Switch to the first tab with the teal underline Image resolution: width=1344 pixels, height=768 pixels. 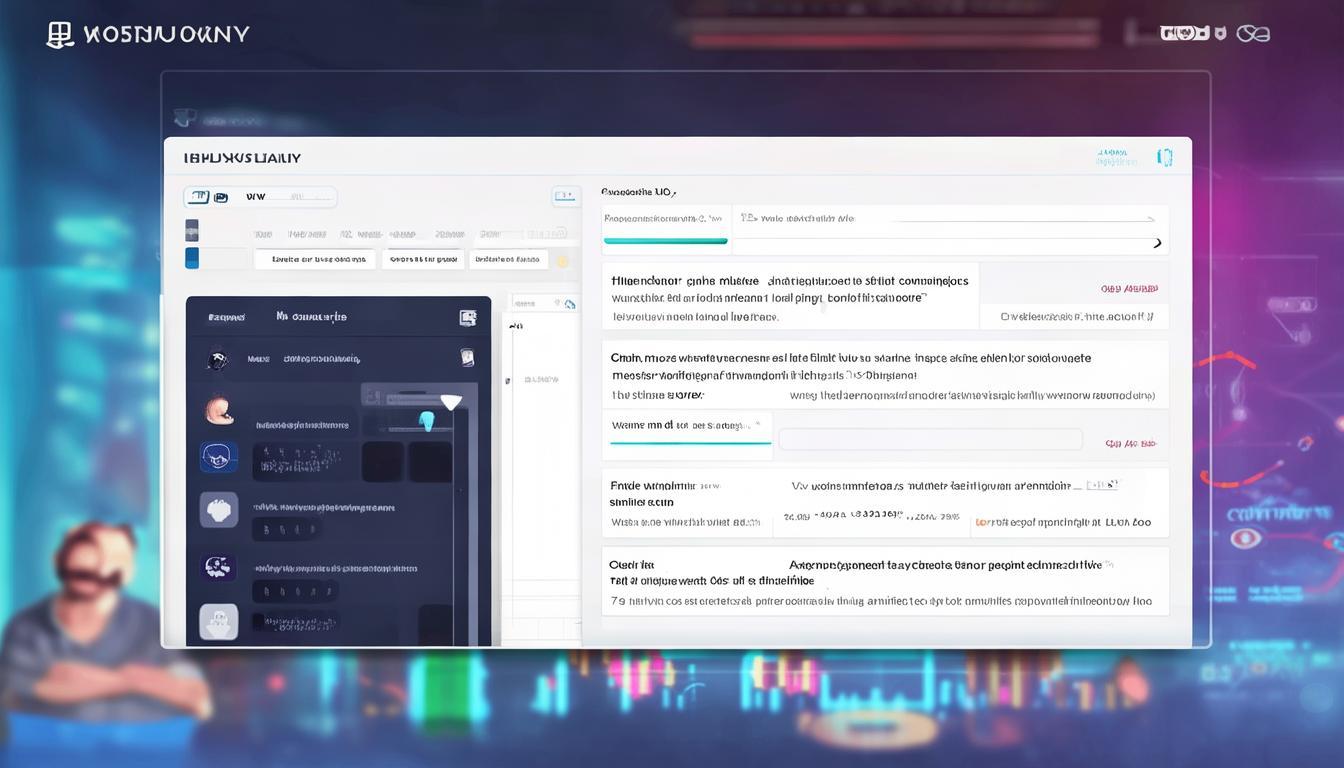pyautogui.click(x=665, y=228)
